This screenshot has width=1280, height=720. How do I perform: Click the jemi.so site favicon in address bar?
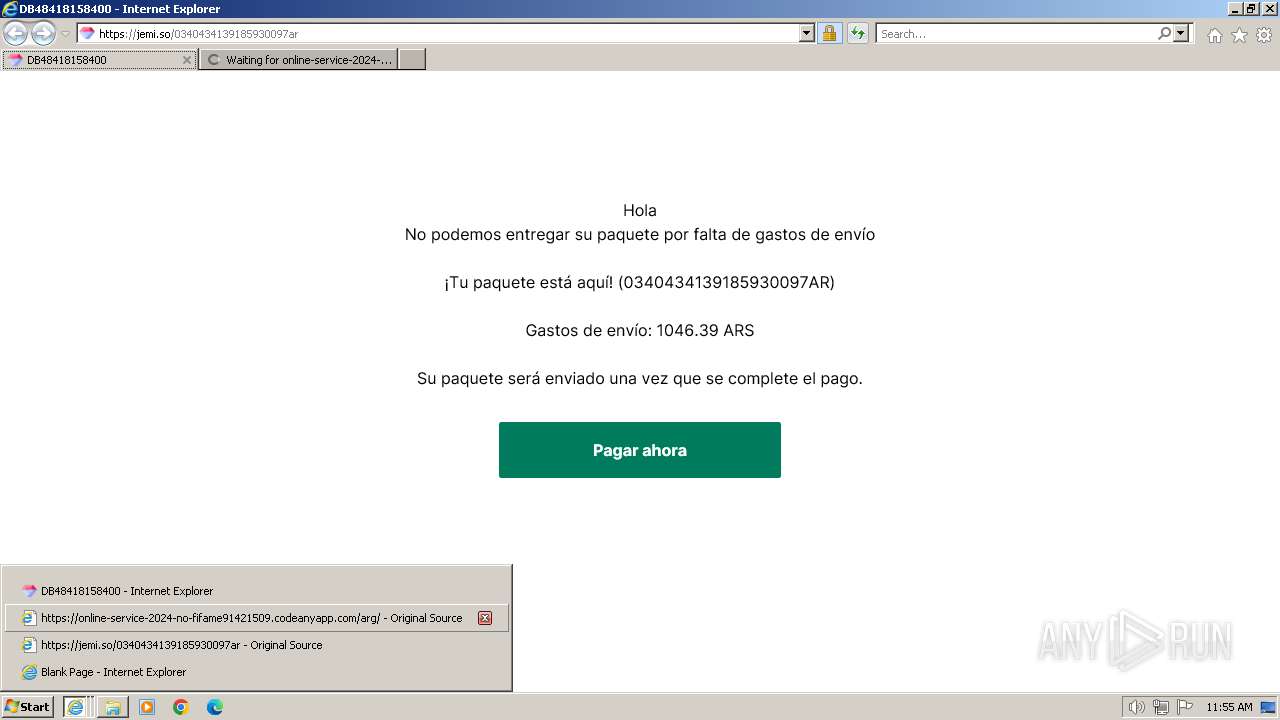coord(87,34)
